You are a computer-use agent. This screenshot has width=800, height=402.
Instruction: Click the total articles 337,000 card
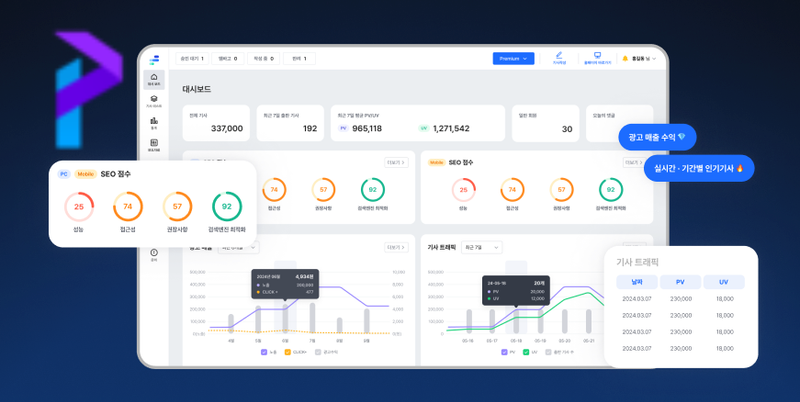[x=215, y=122]
